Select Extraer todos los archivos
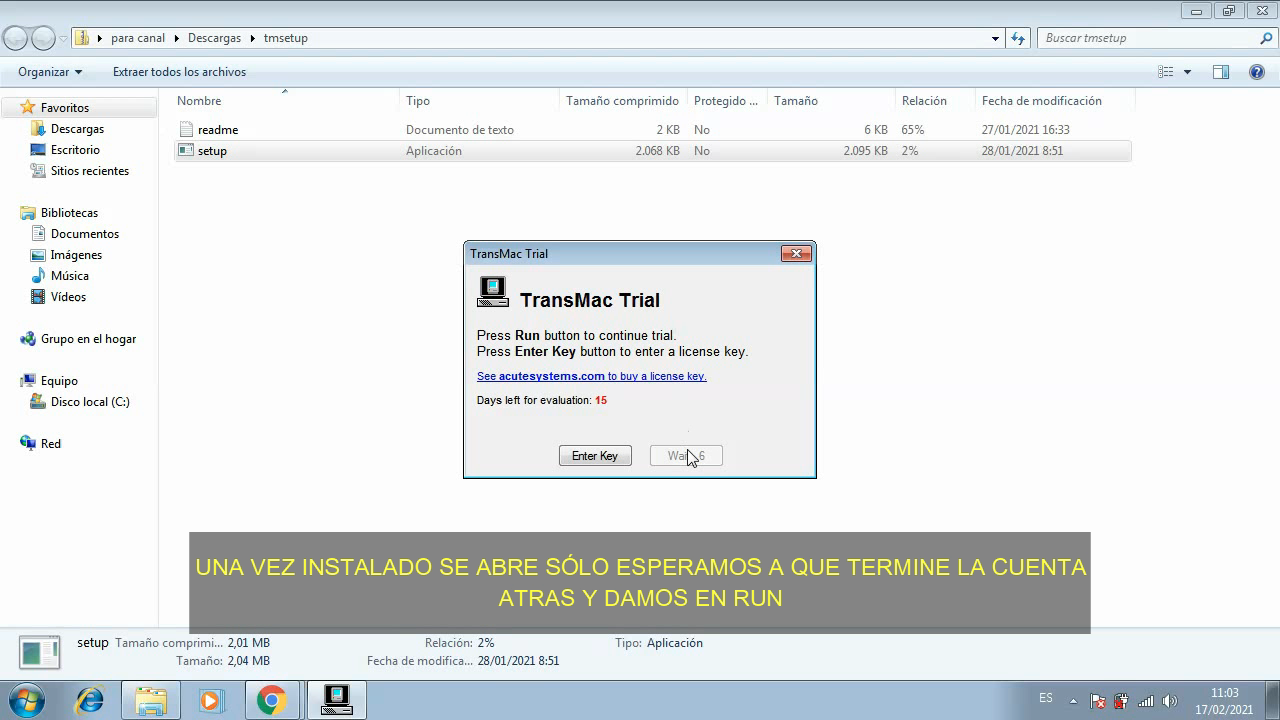The height and width of the screenshot is (720, 1280). click(179, 71)
